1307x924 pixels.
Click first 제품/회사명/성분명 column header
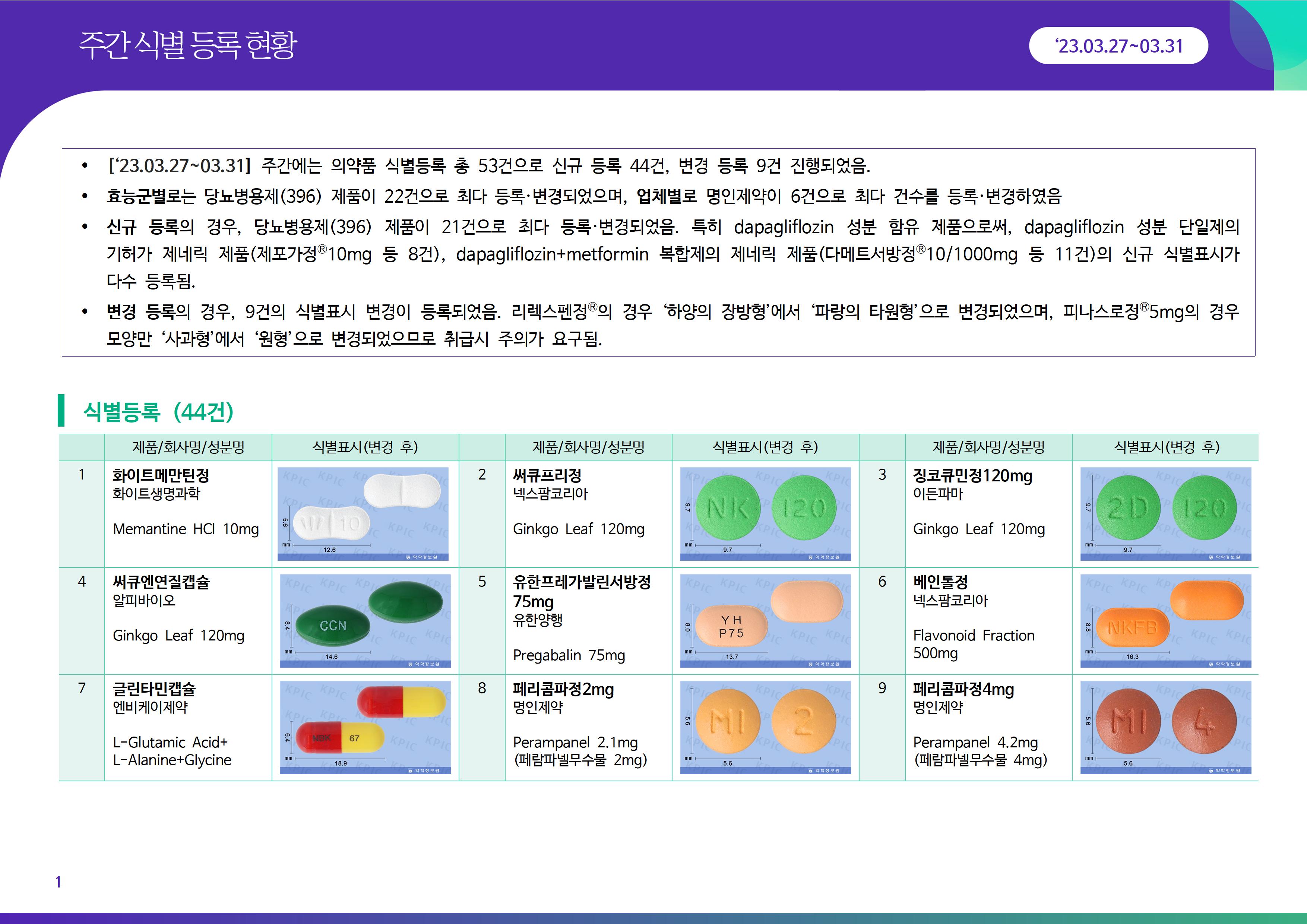coord(188,447)
